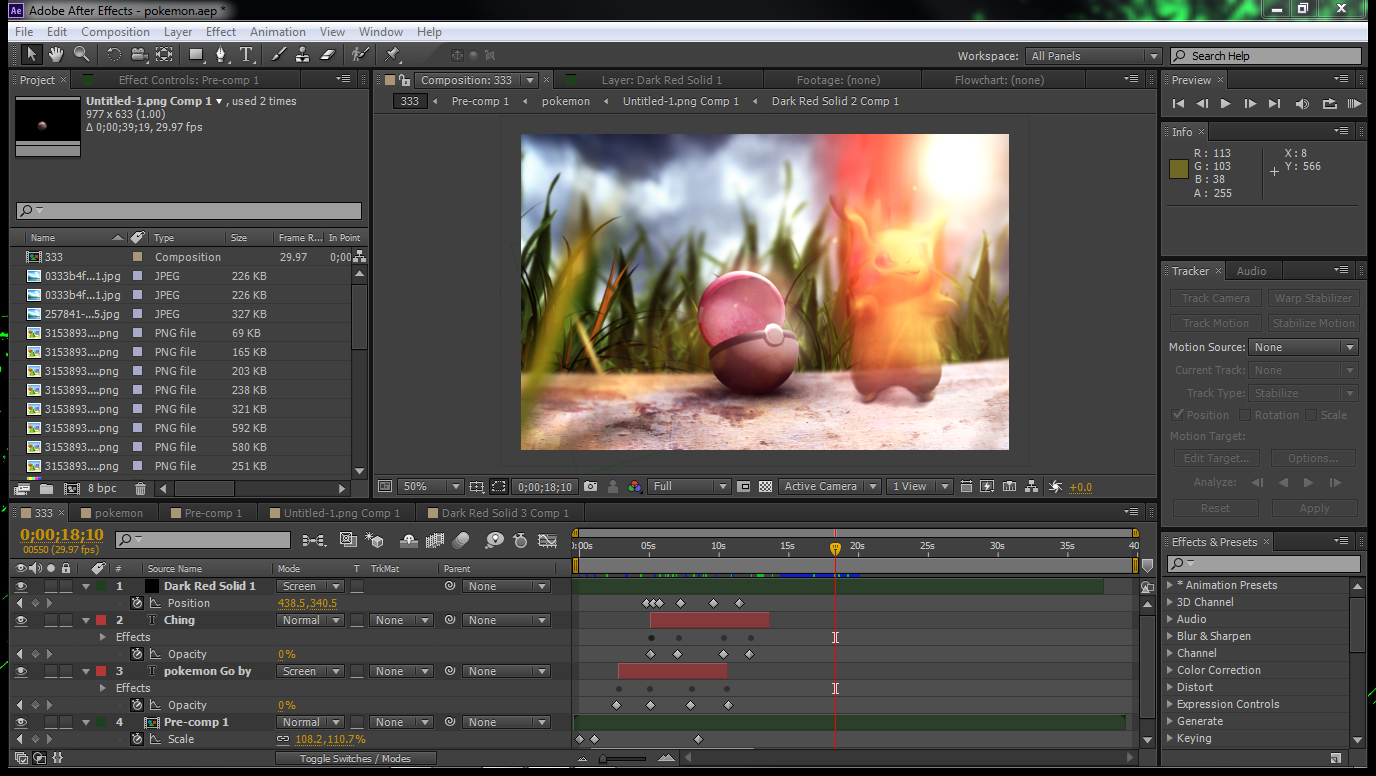Select the Pen tool
The height and width of the screenshot is (776, 1376).
pyautogui.click(x=222, y=55)
